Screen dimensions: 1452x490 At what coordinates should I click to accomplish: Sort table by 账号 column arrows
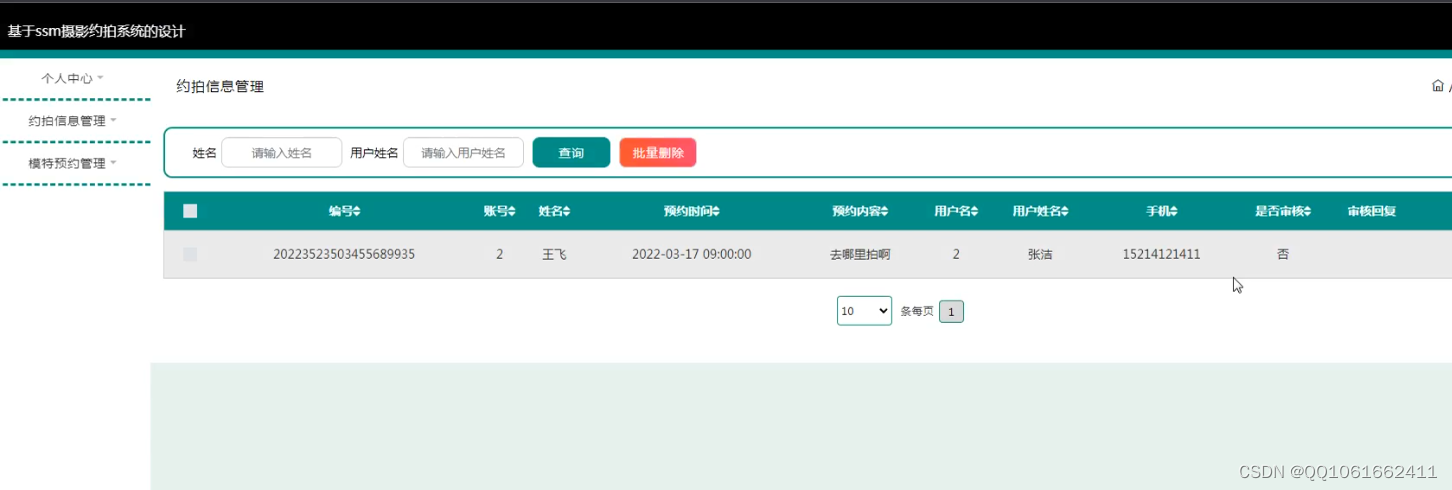pyautogui.click(x=512, y=212)
